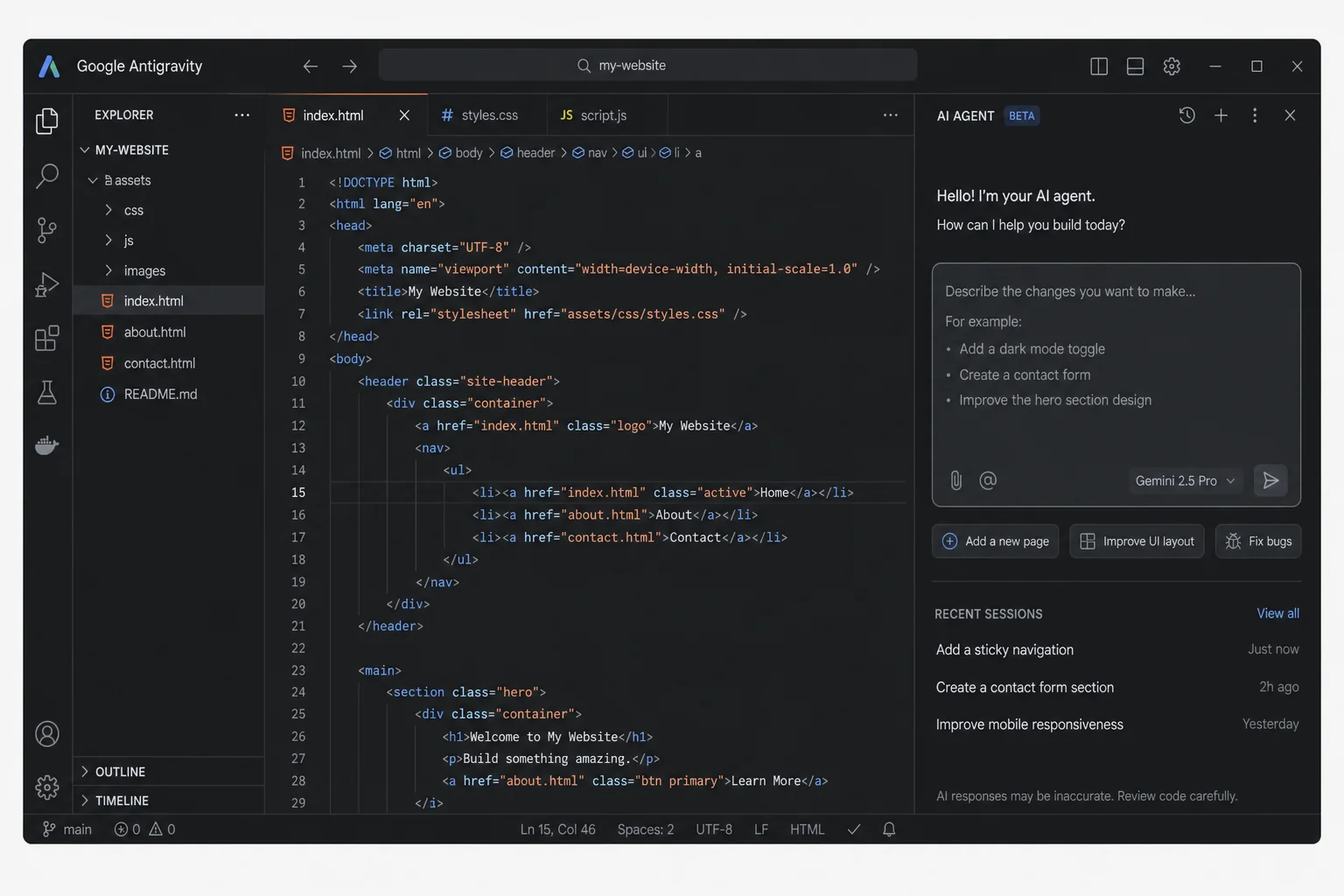Close the index.html tab
The width and height of the screenshot is (1344, 896).
click(x=404, y=115)
